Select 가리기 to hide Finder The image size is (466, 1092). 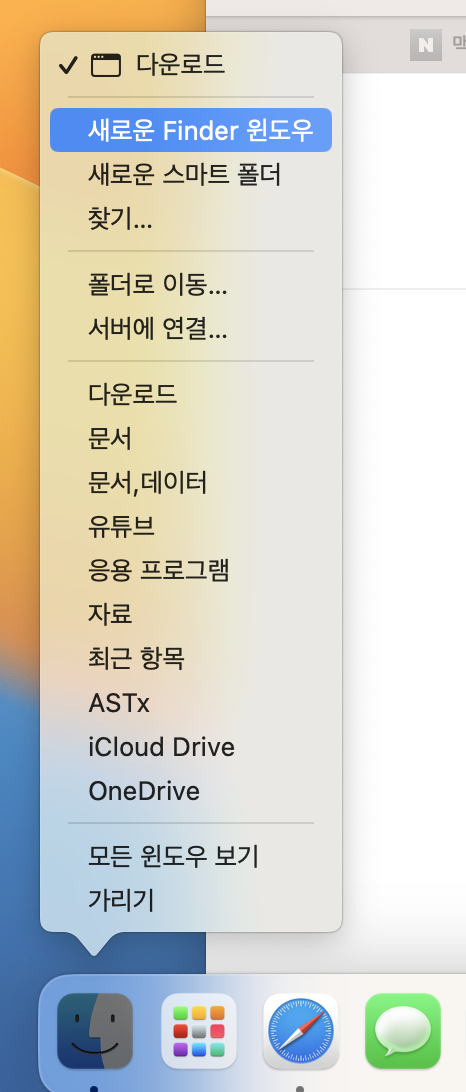[191, 900]
